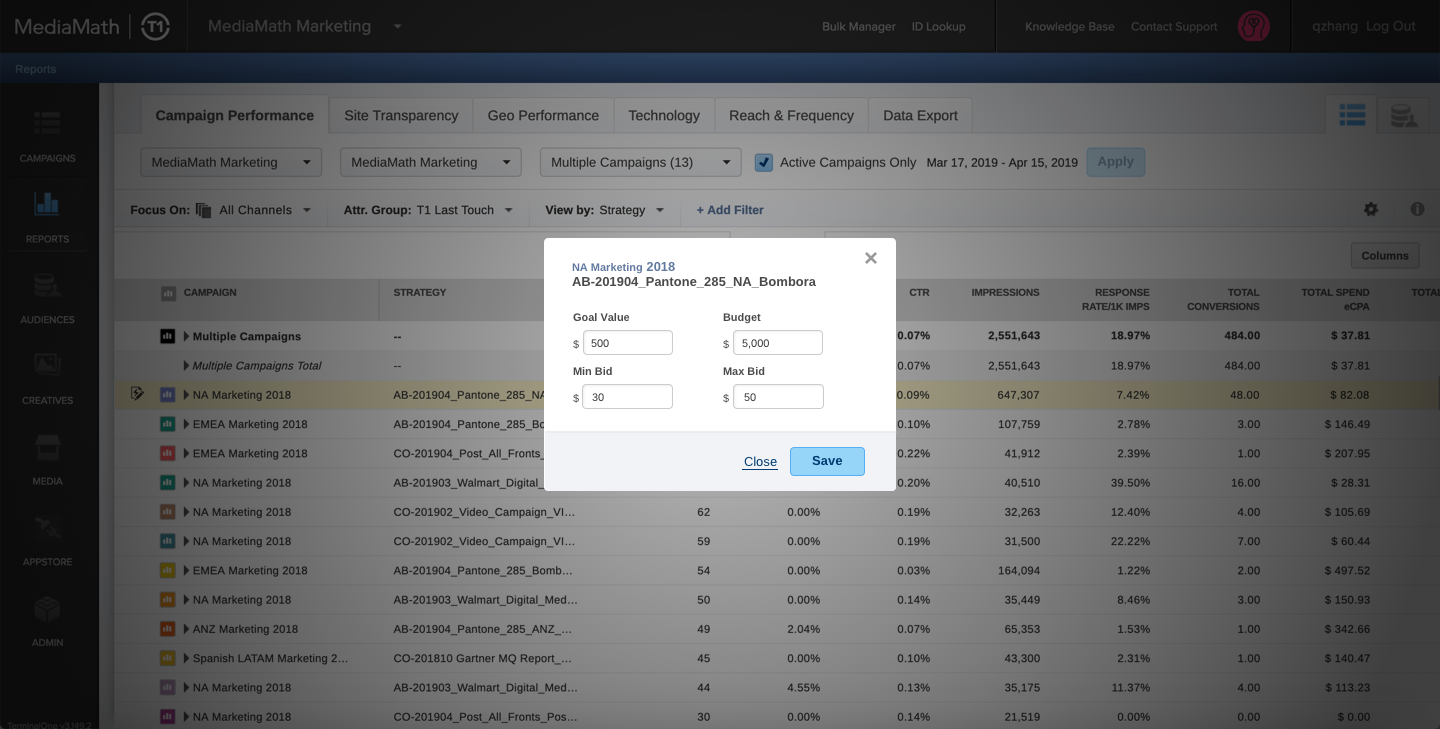
Task: Toggle Active Campaigns Only checkbox
Action: (764, 162)
